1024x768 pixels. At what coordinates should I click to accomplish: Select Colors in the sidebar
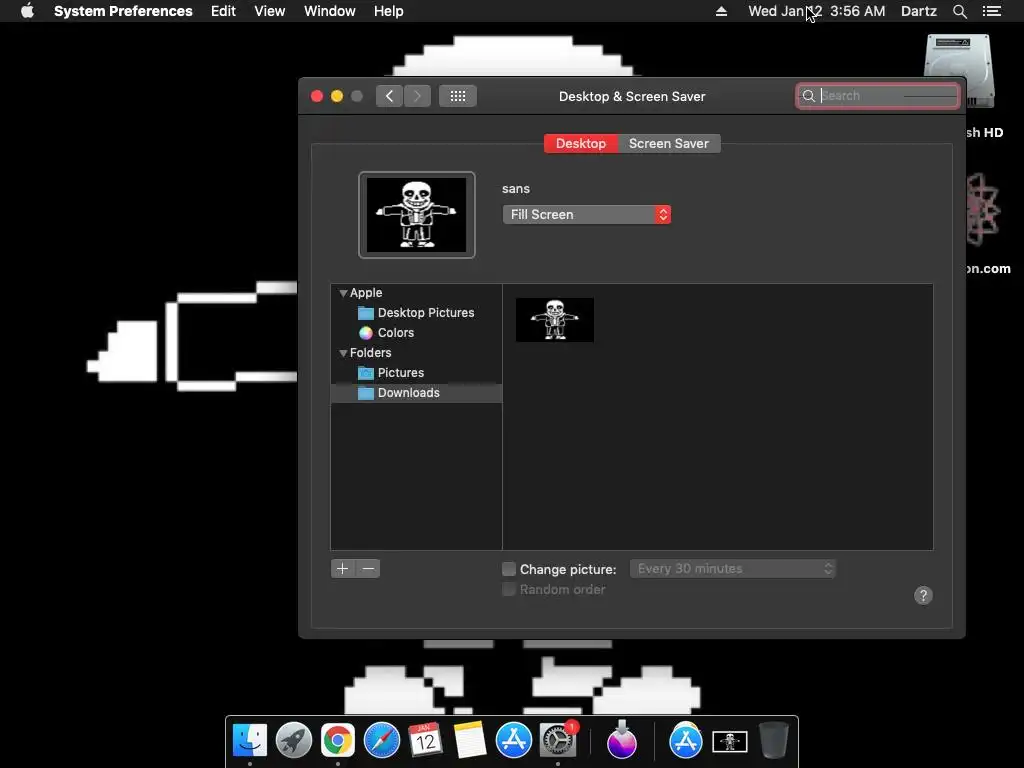[386, 333]
